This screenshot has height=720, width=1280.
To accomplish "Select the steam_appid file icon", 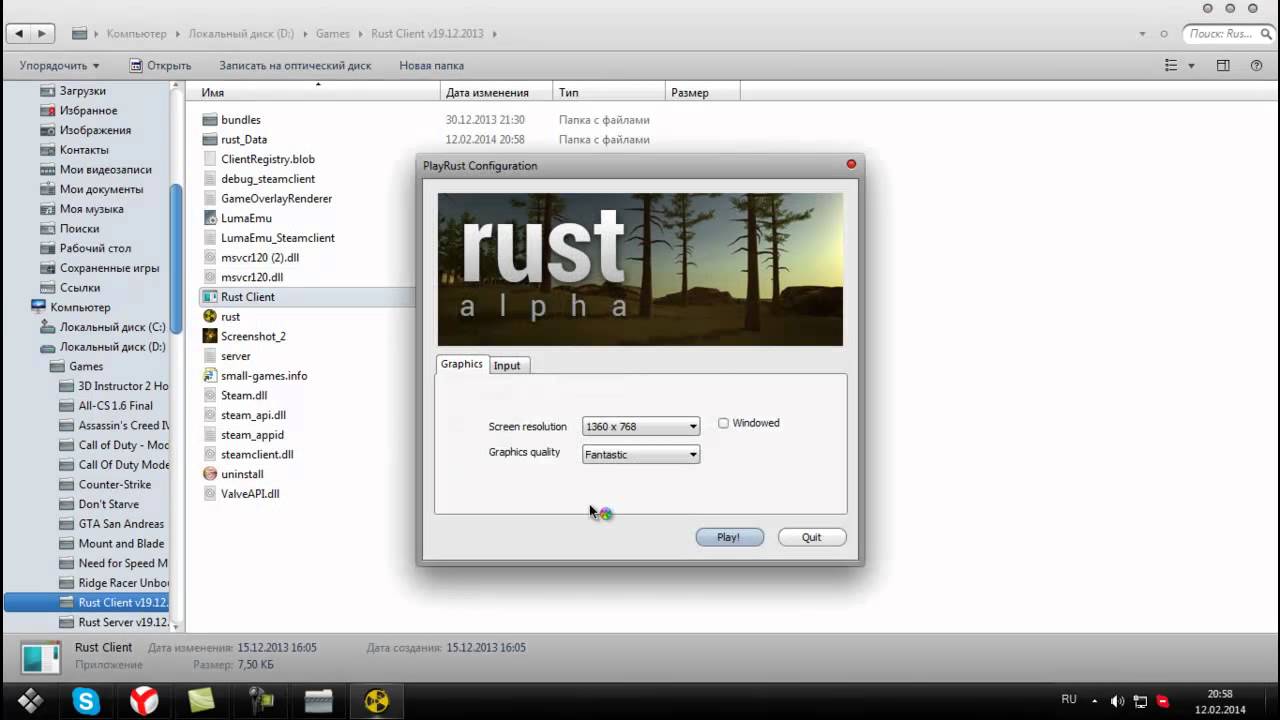I will (x=210, y=435).
